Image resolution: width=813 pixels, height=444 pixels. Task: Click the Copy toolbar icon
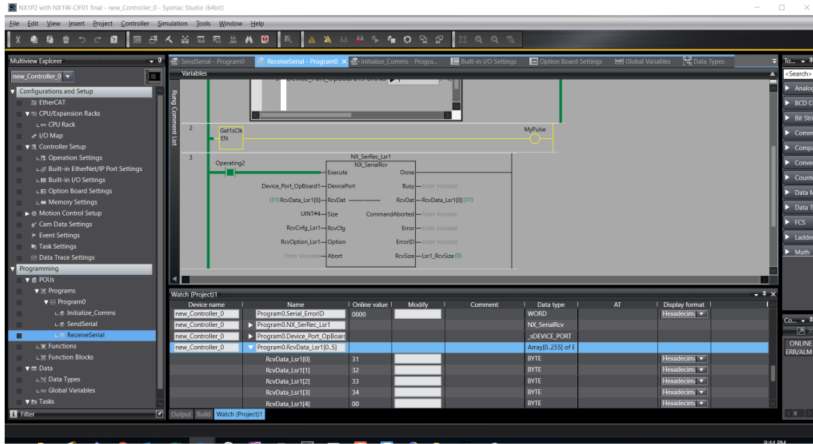(x=34, y=39)
